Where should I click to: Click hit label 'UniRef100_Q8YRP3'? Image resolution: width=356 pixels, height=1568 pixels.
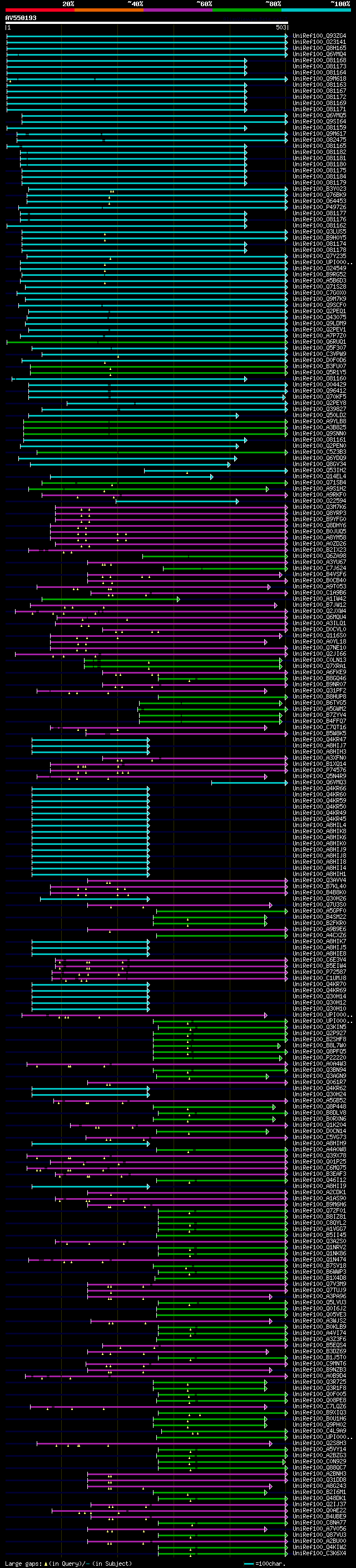[319, 513]
